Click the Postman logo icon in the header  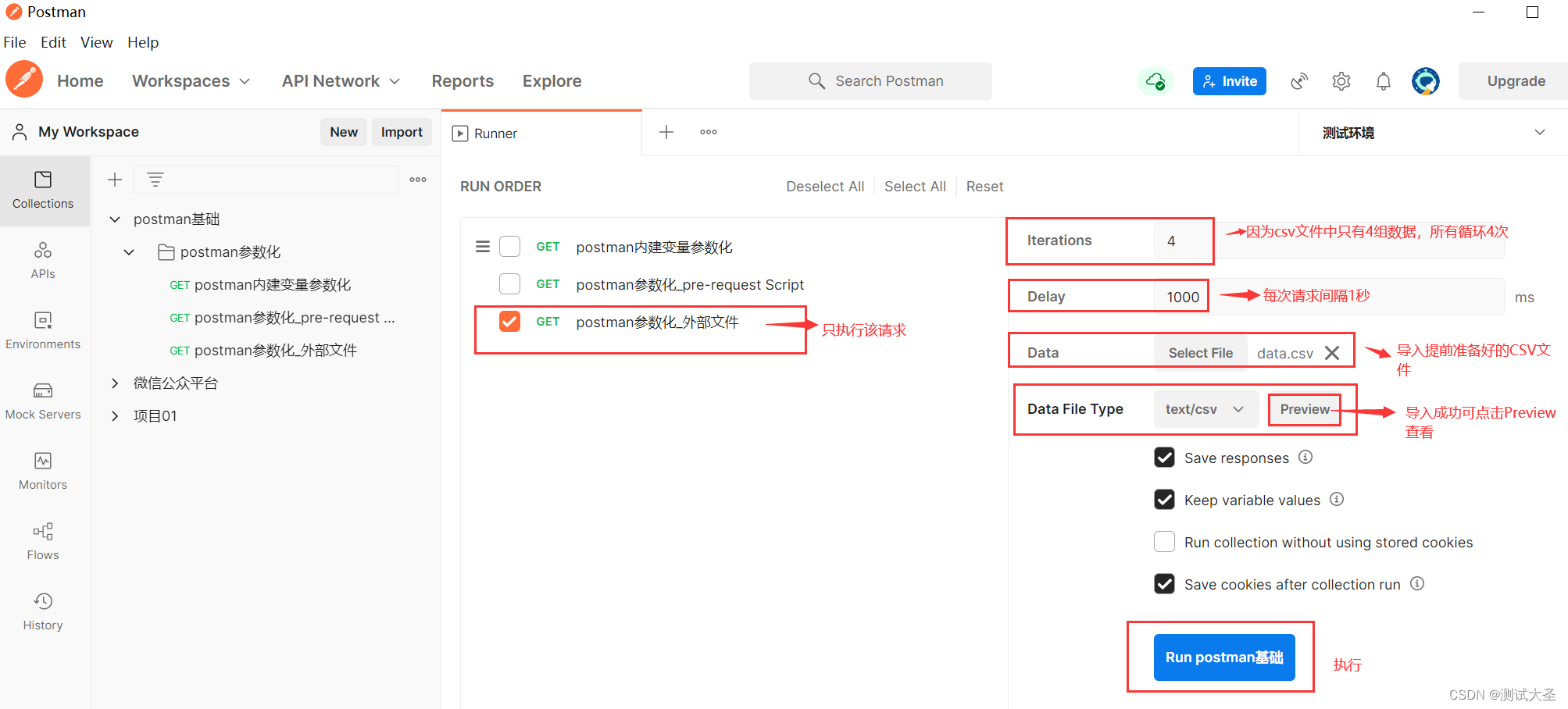click(x=24, y=80)
